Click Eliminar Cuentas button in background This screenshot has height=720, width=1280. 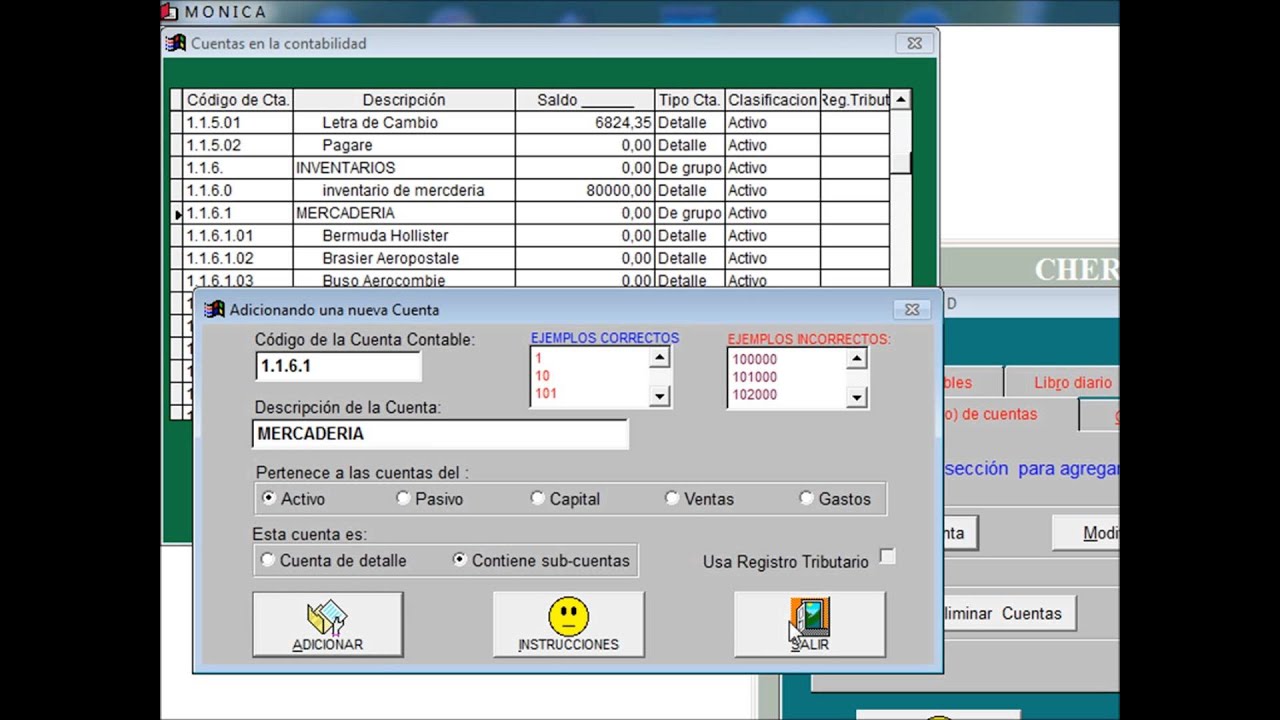1008,613
